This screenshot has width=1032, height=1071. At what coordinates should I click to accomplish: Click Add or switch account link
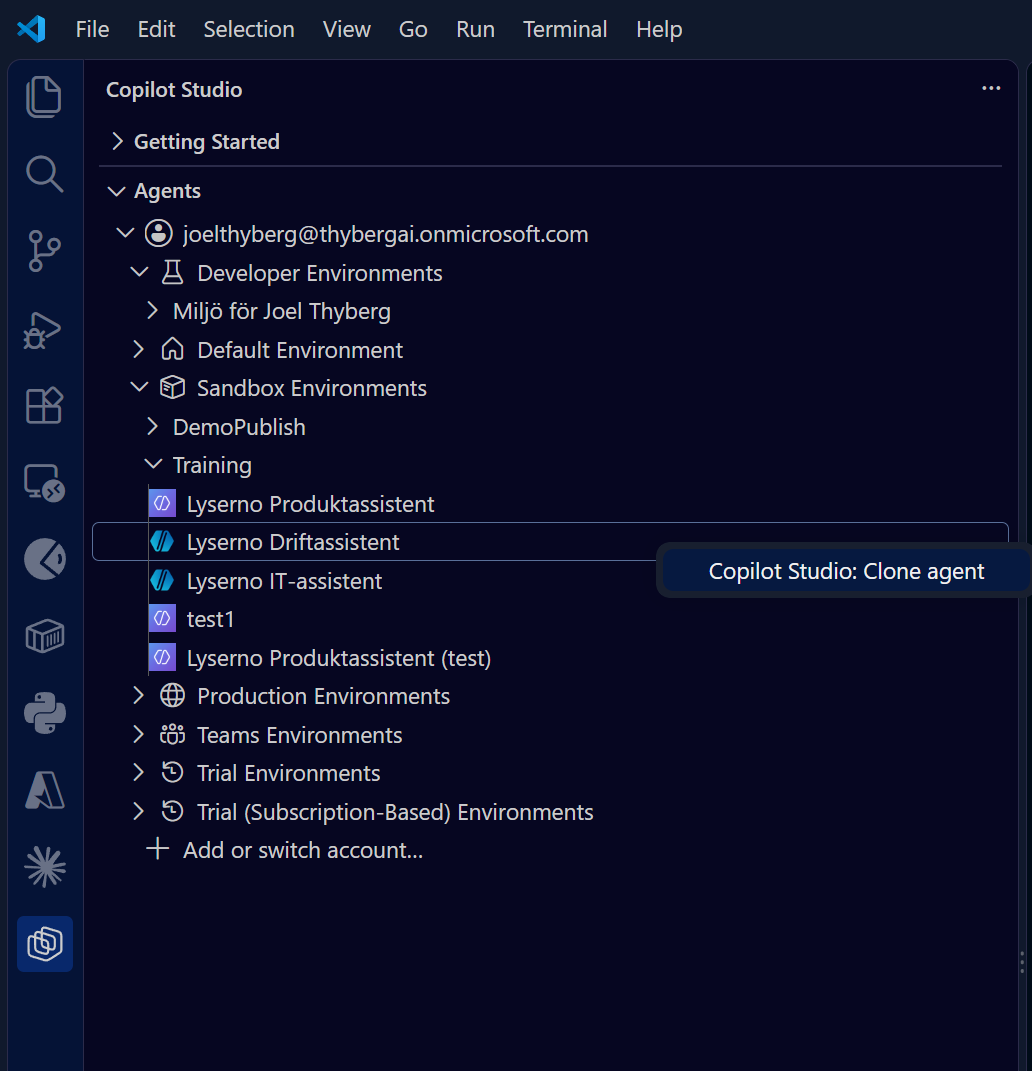coord(303,850)
